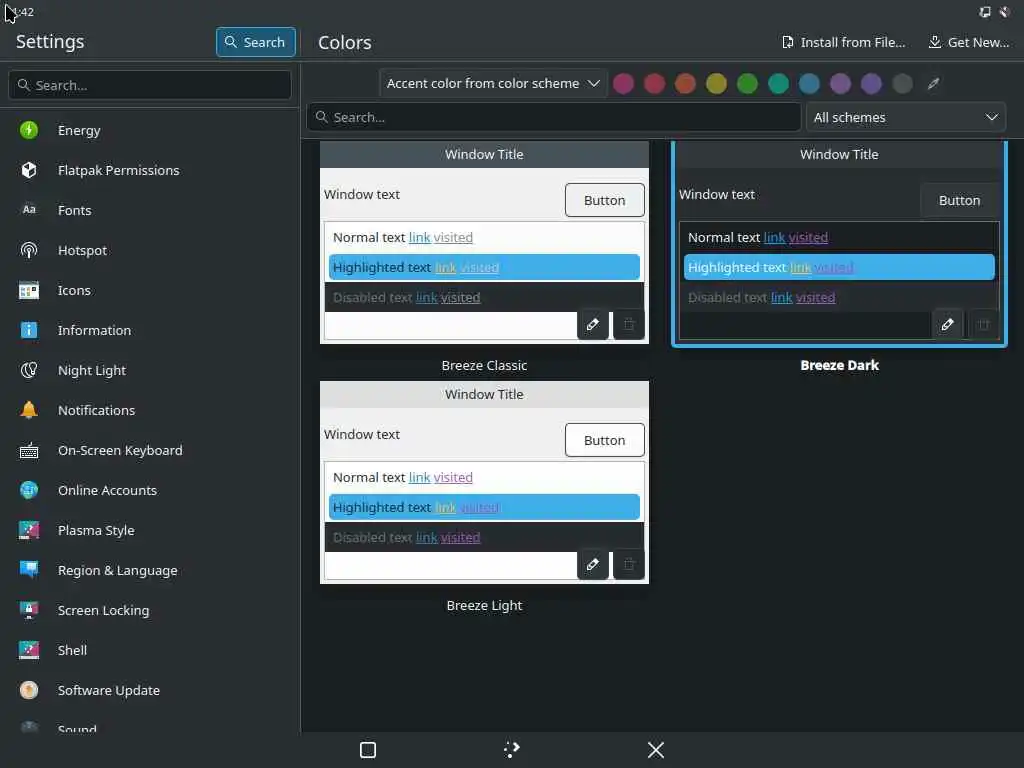The image size is (1024, 768).
Task: Open the accent color source dropdown
Action: (493, 84)
